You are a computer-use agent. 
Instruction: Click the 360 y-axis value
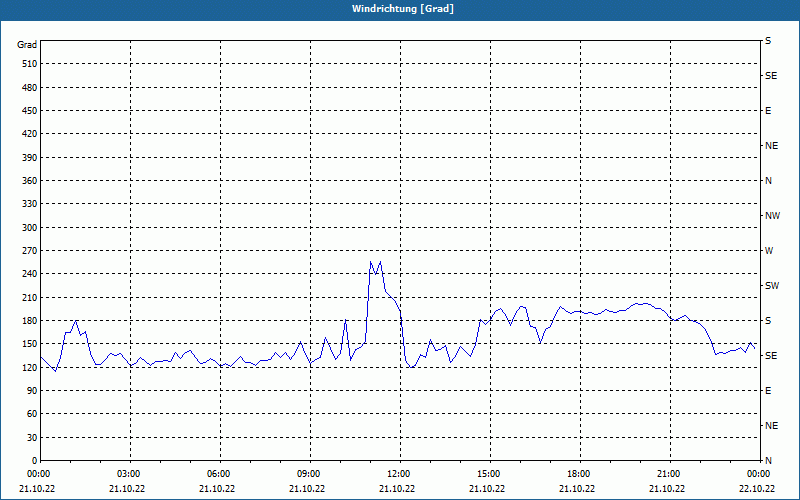30,181
